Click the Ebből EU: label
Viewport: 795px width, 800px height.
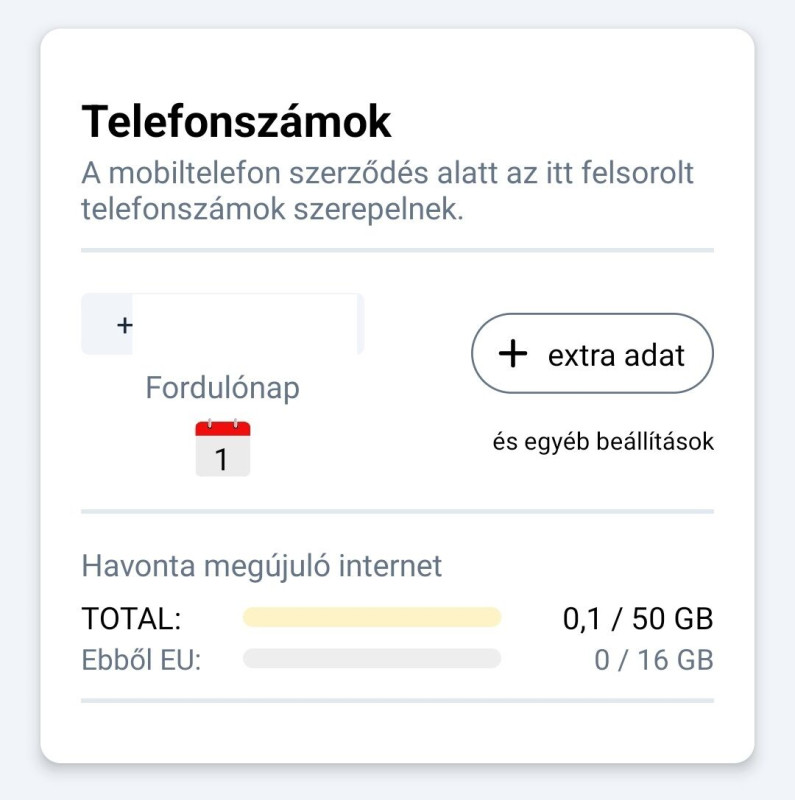point(141,660)
